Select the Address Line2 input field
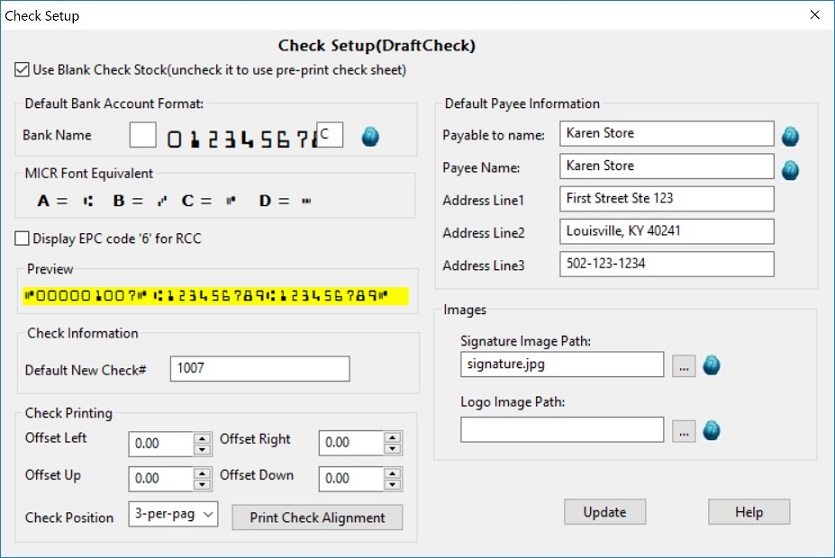The image size is (835, 558). tap(667, 232)
